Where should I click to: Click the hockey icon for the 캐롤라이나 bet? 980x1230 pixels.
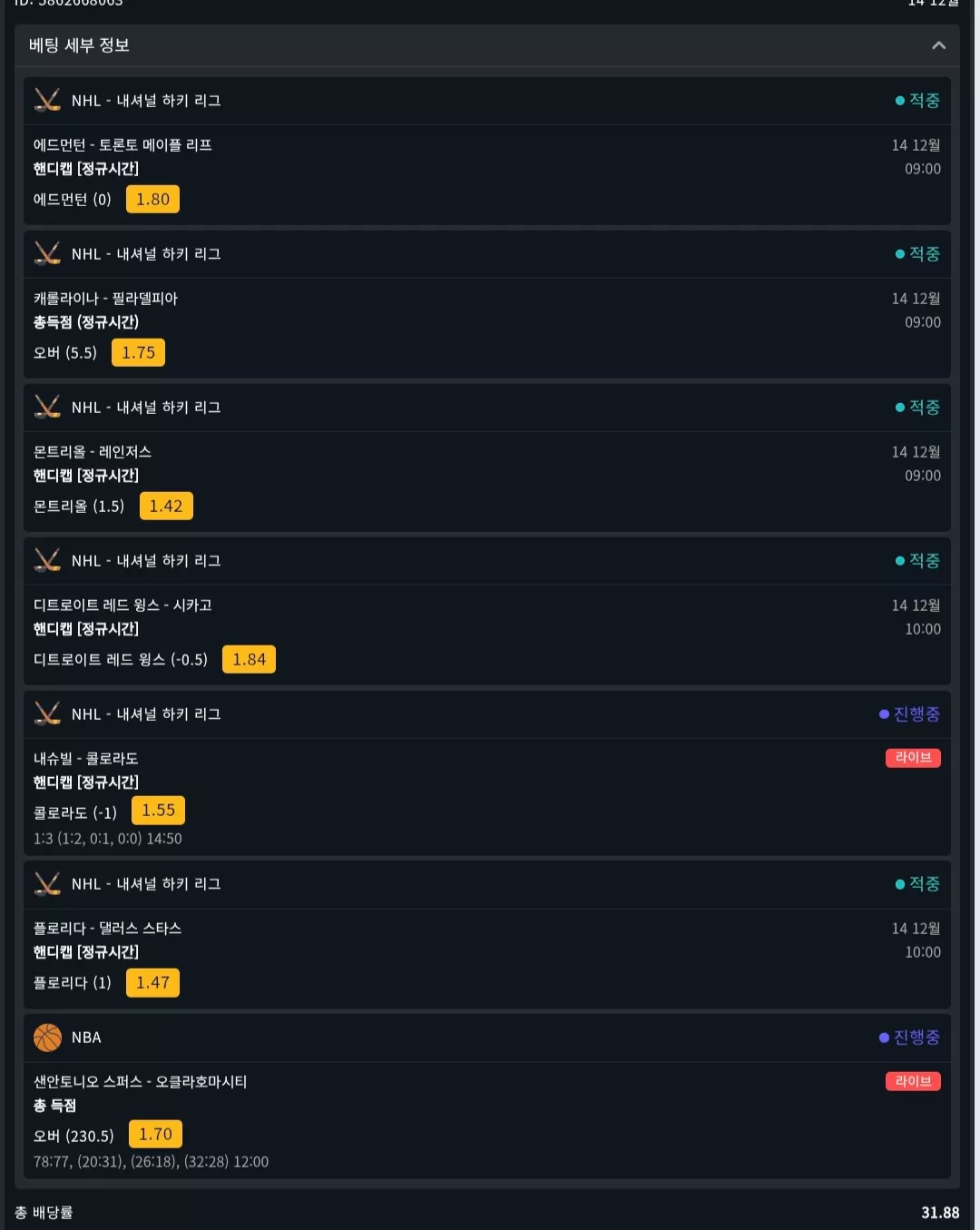point(47,253)
